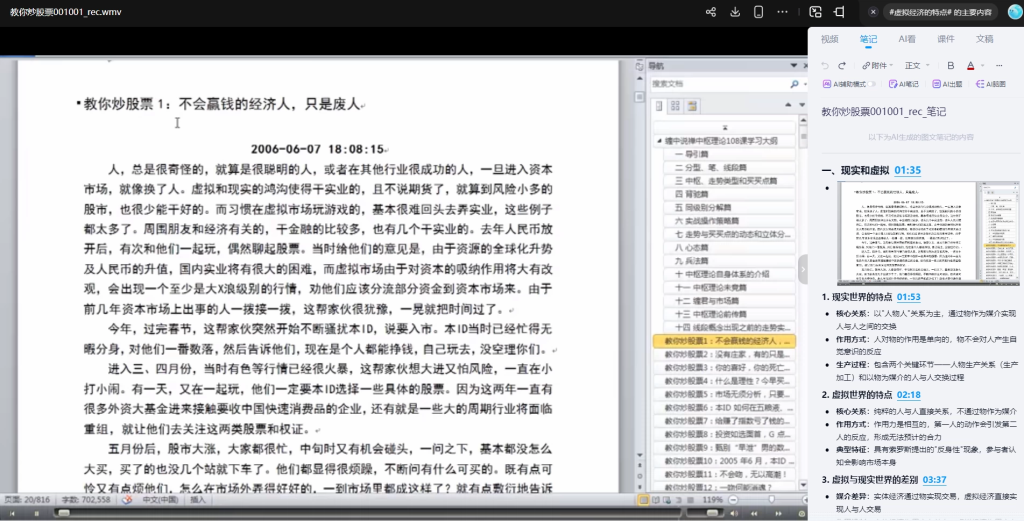Jump to timestamp 01:35
The image size is (1024, 521).
[x=908, y=170]
